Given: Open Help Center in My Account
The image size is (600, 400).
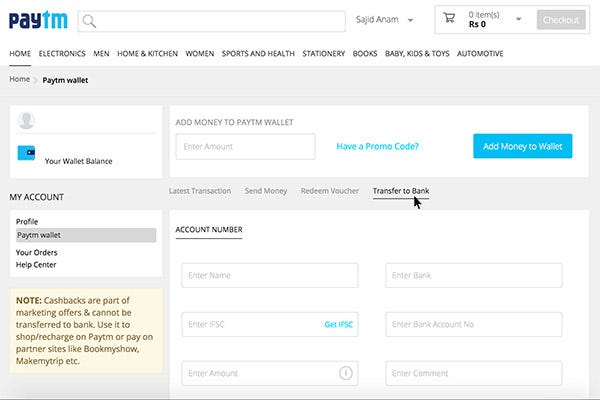Looking at the screenshot, I should pyautogui.click(x=36, y=265).
